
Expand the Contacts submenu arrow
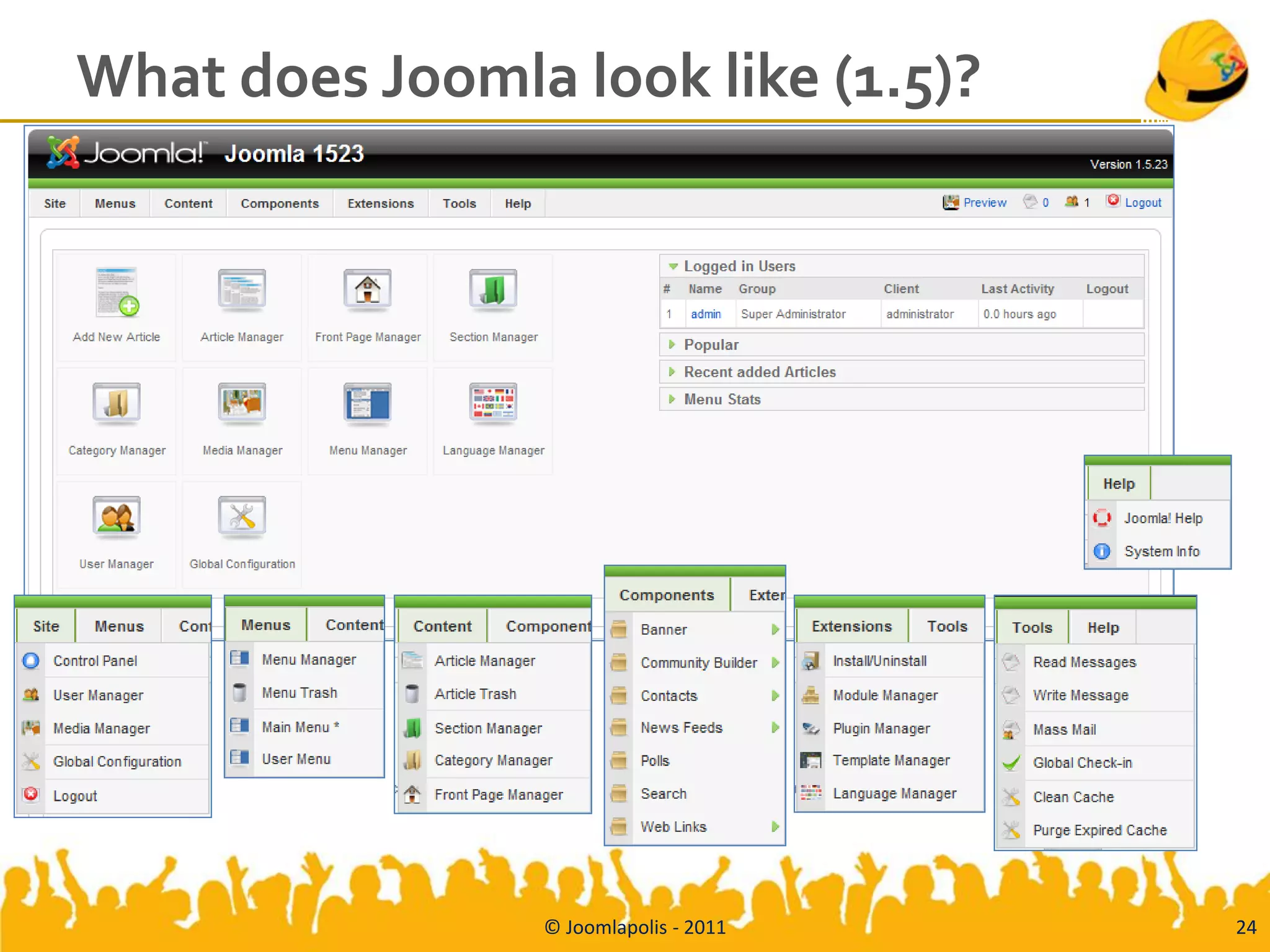[x=775, y=695]
